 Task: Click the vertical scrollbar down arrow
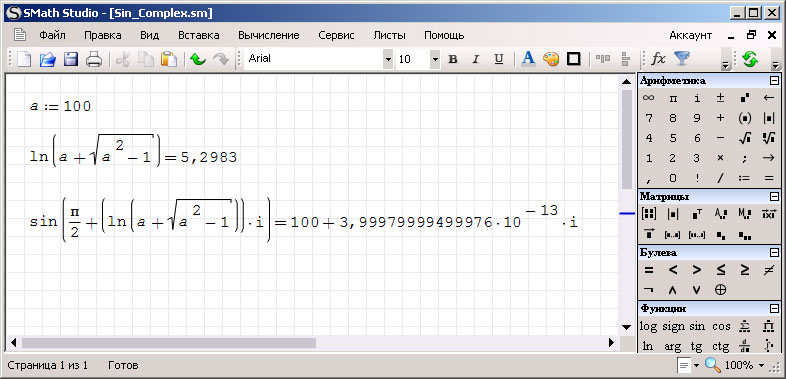click(626, 327)
